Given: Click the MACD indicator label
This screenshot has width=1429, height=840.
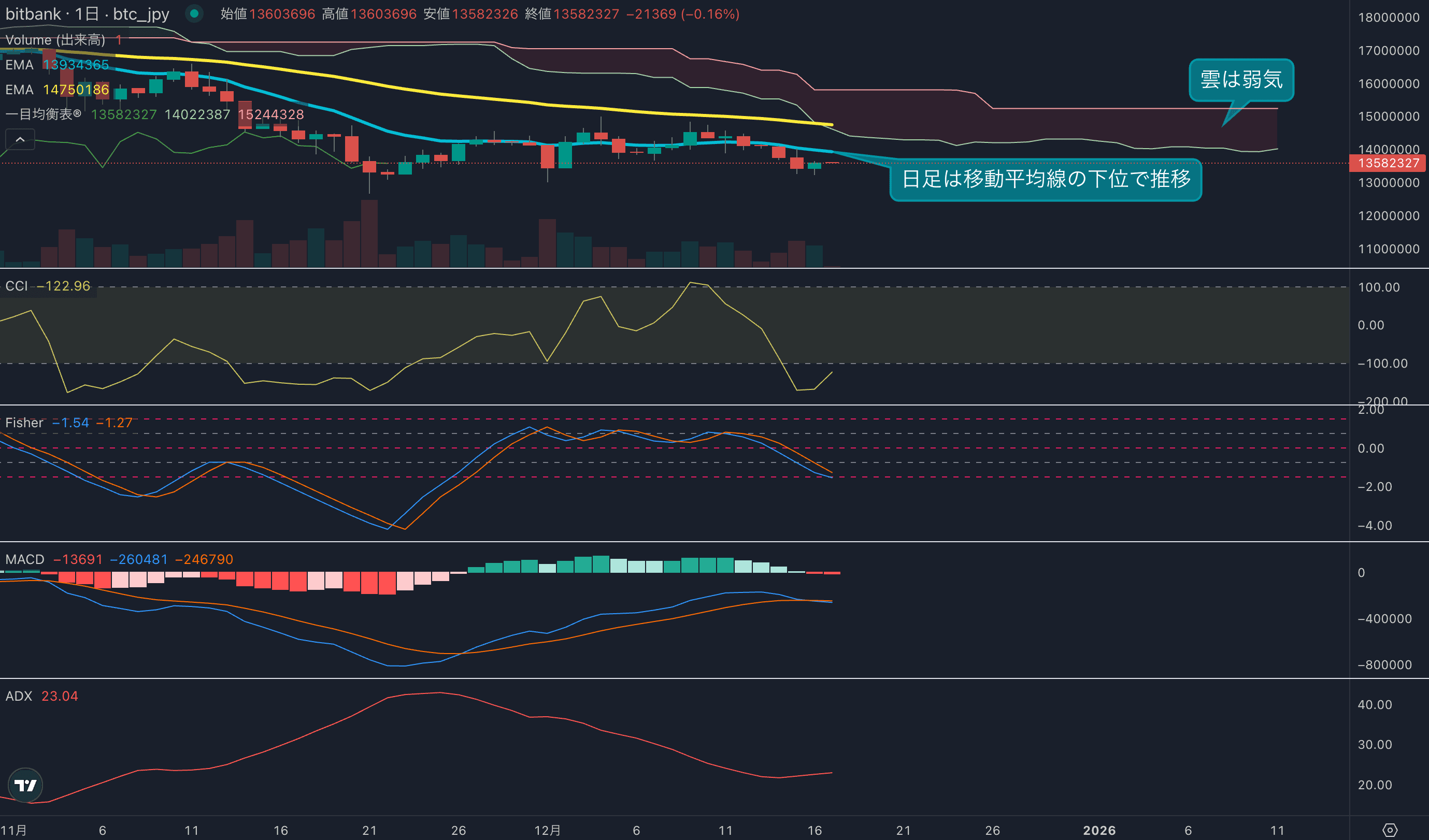Looking at the screenshot, I should click(x=25, y=559).
